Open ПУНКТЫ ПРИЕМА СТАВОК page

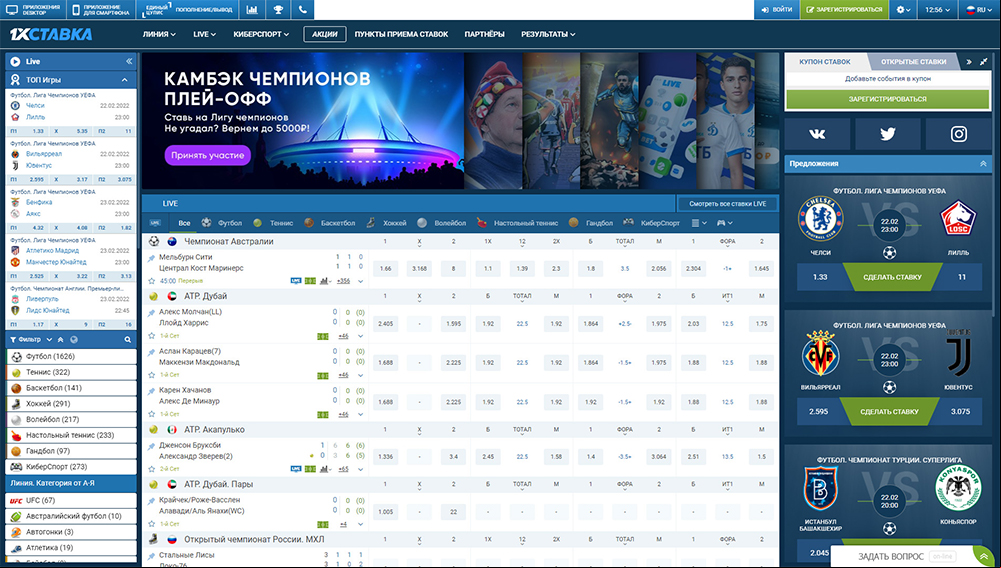(402, 34)
